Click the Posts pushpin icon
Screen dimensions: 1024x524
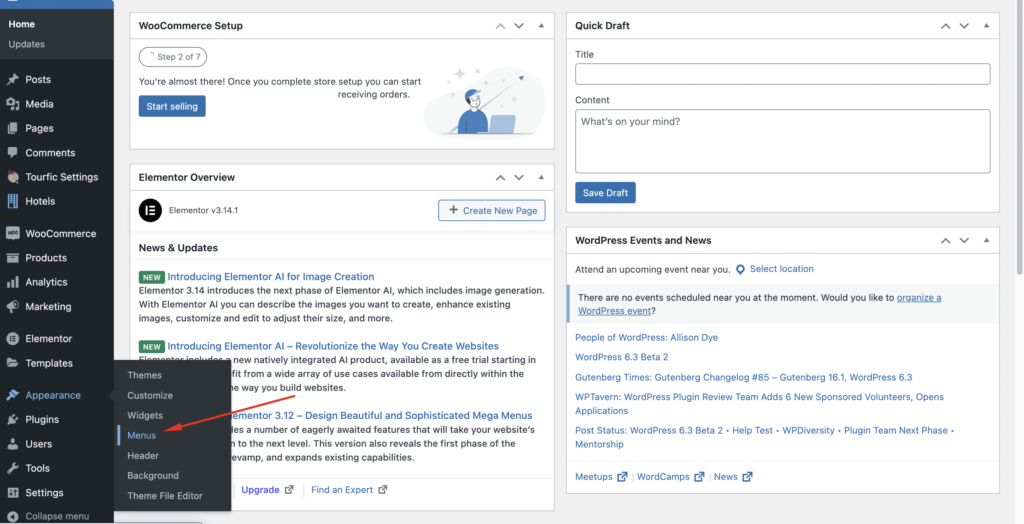point(12,80)
